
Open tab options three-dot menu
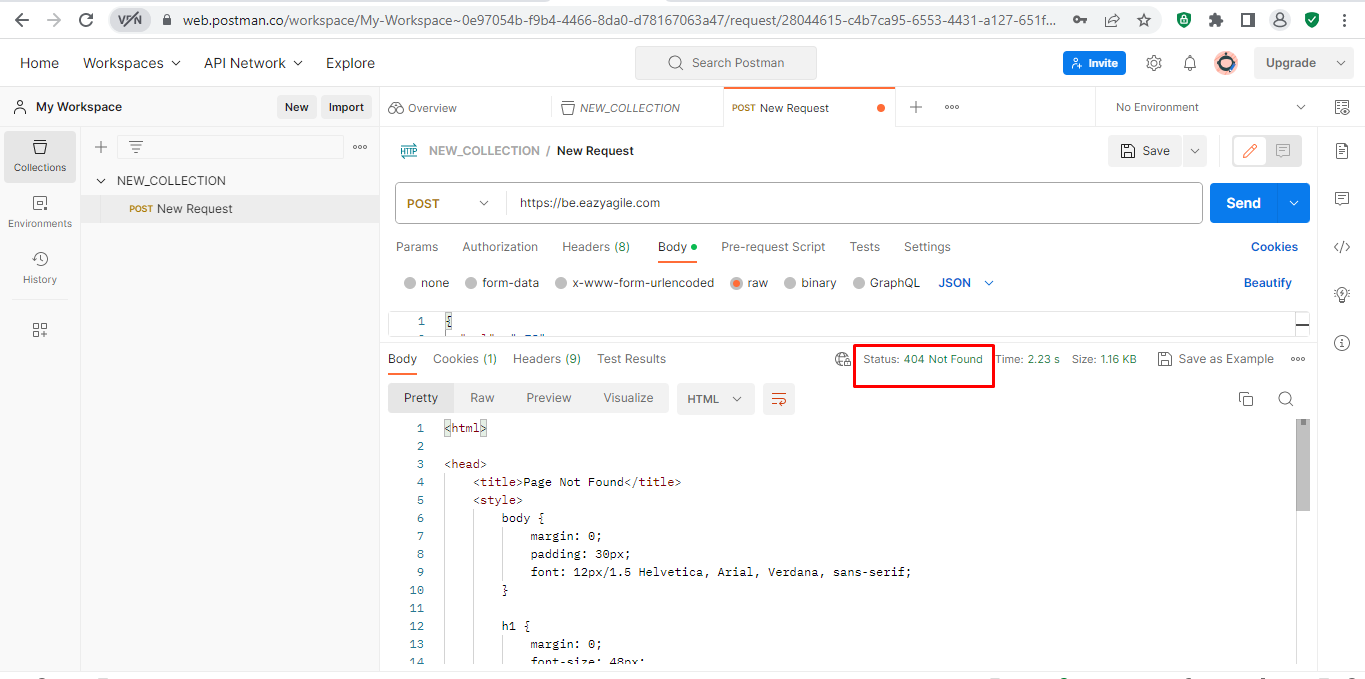952,107
